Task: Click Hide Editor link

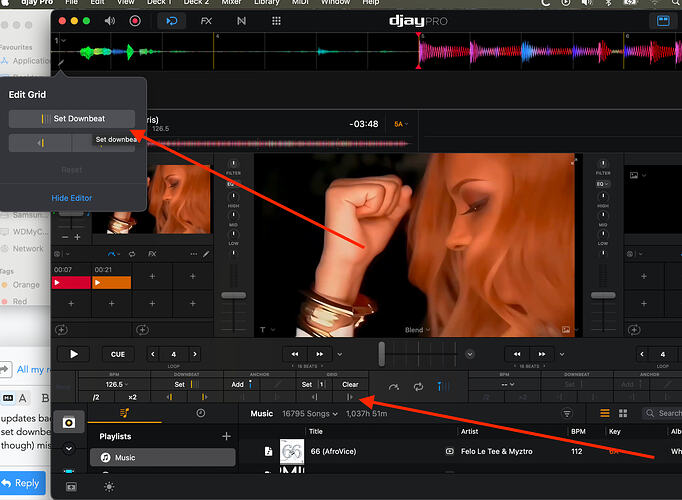Action: tap(72, 198)
